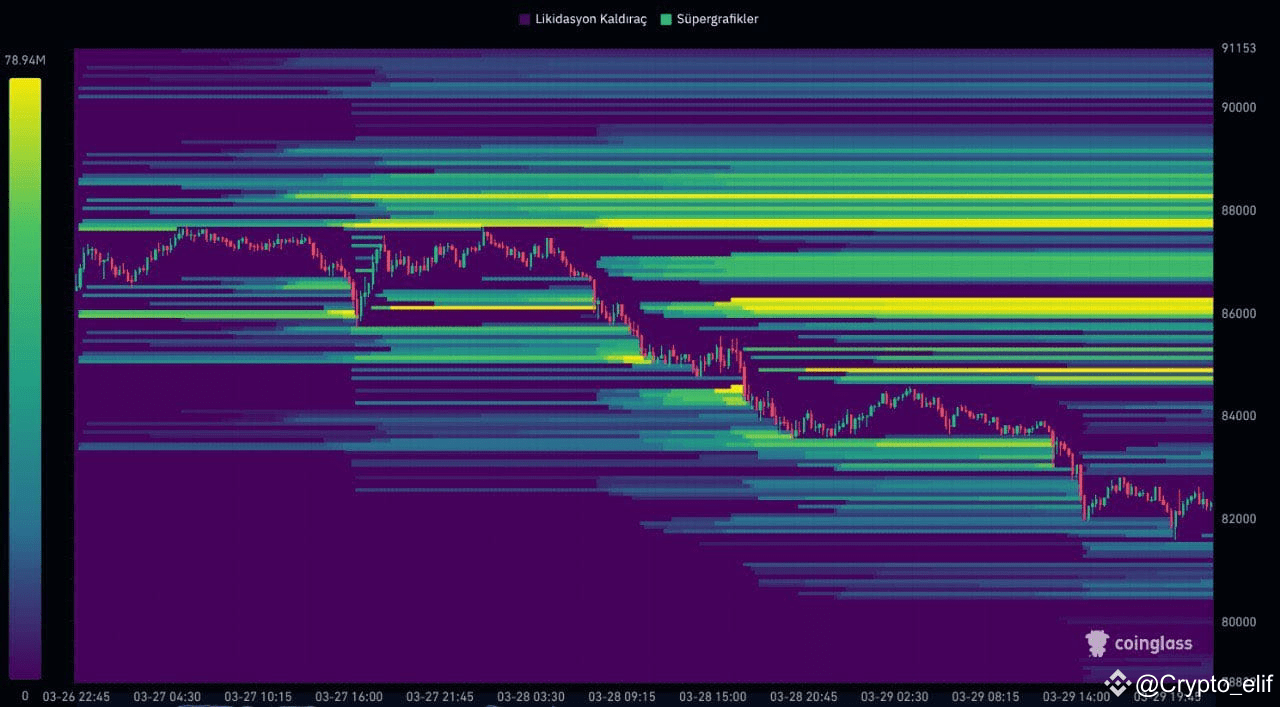1280x707 pixels.
Task: Click the coinglass watermark text link
Action: pyautogui.click(x=1152, y=643)
